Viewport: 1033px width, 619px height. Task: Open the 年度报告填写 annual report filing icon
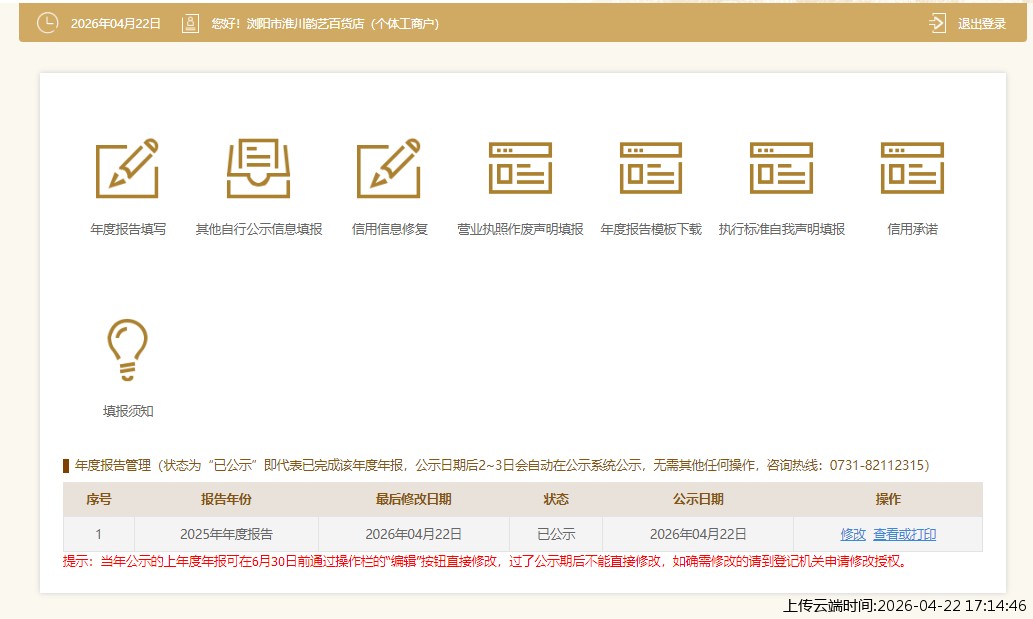pos(128,170)
